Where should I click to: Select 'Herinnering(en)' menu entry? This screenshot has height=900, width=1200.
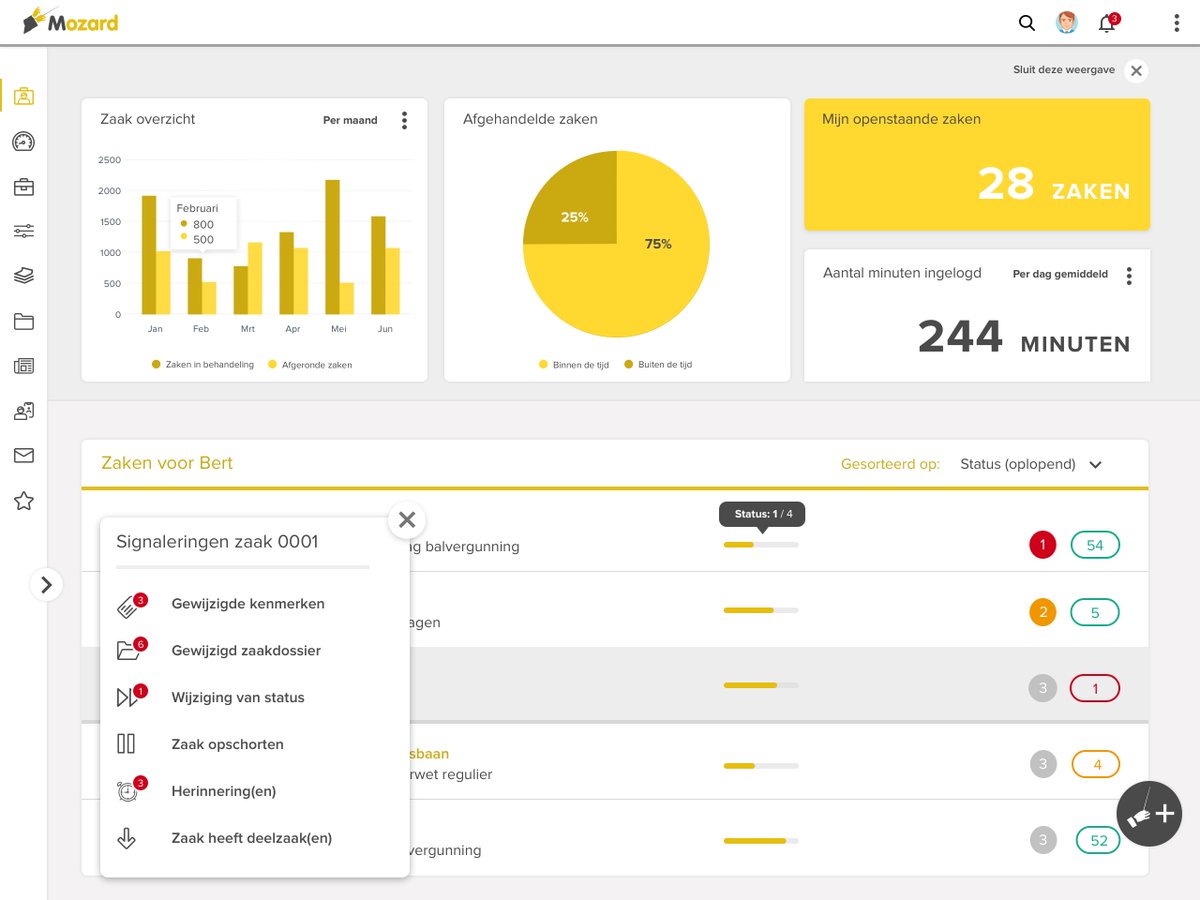point(224,792)
